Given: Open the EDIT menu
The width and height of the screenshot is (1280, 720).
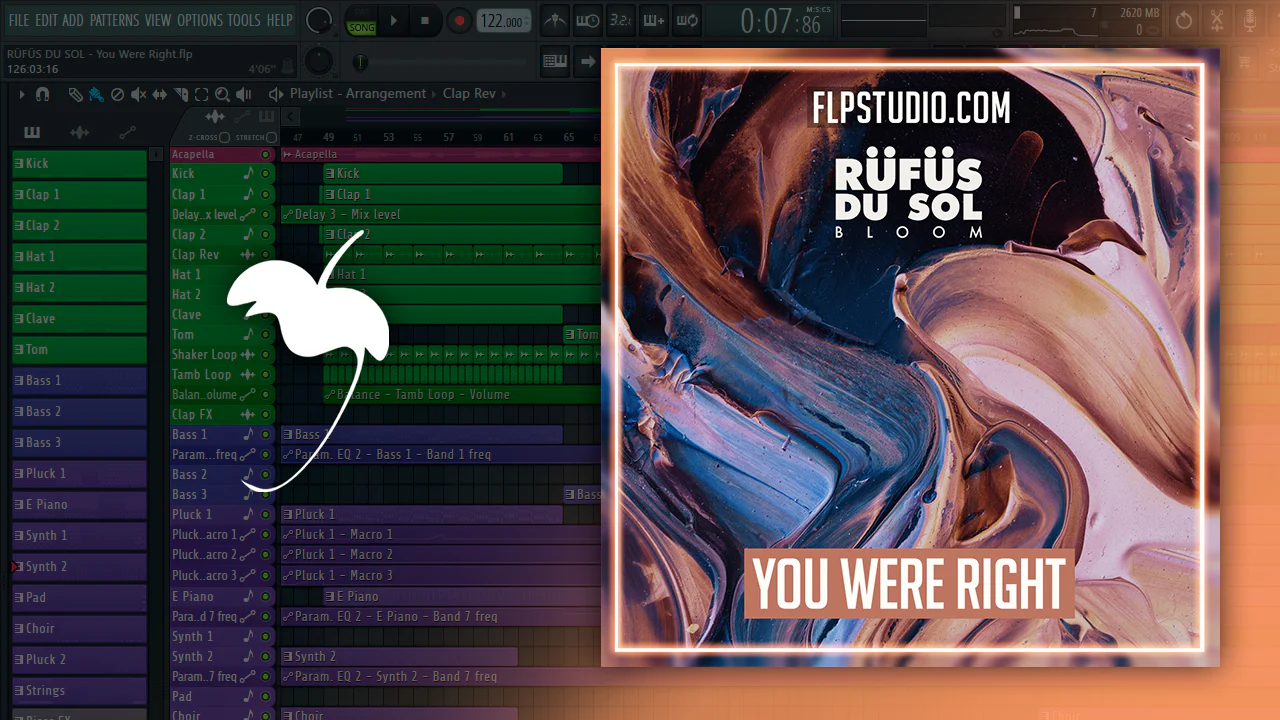Looking at the screenshot, I should (46, 20).
